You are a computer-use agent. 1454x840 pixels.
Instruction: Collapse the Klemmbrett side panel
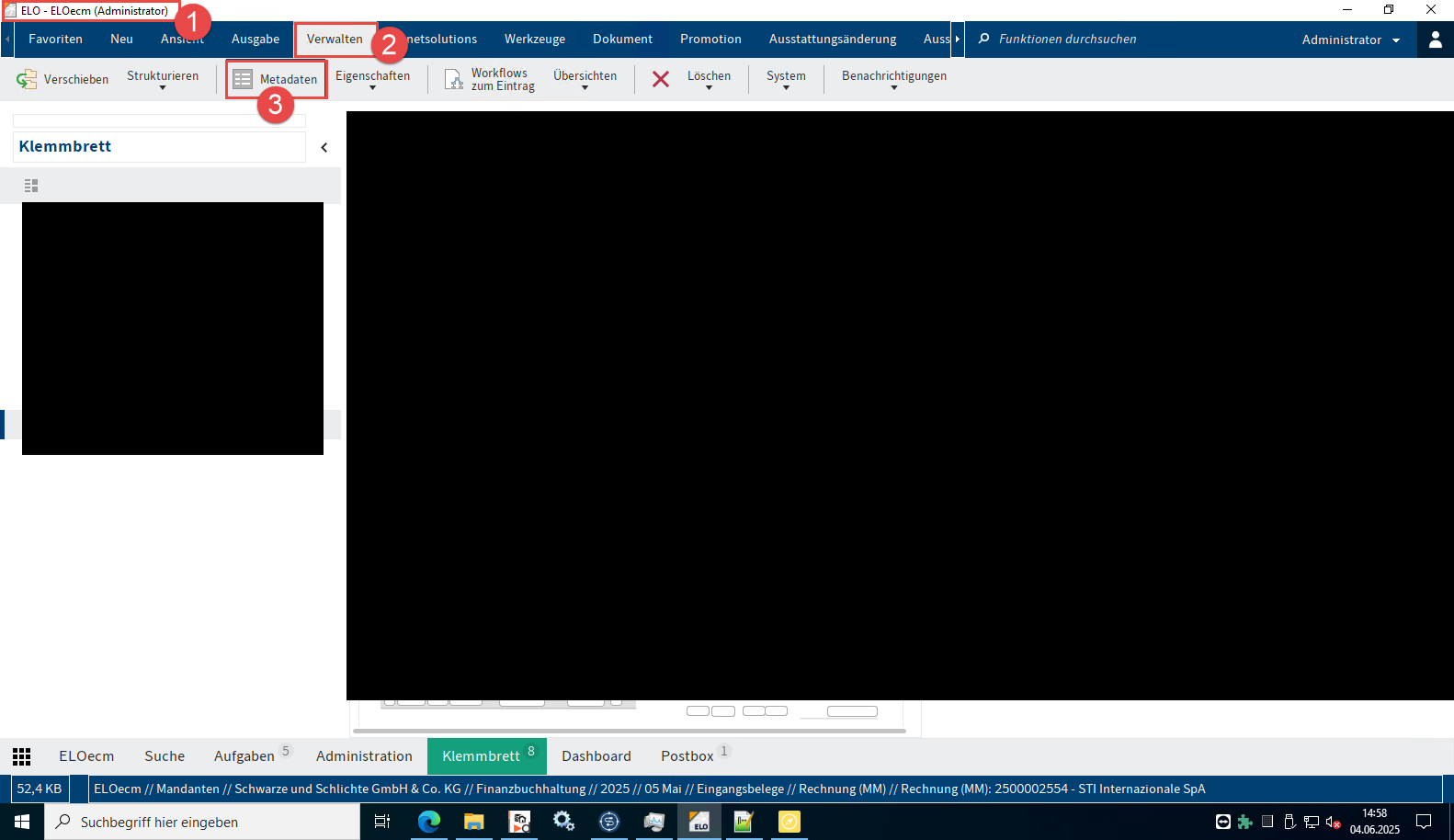[324, 147]
